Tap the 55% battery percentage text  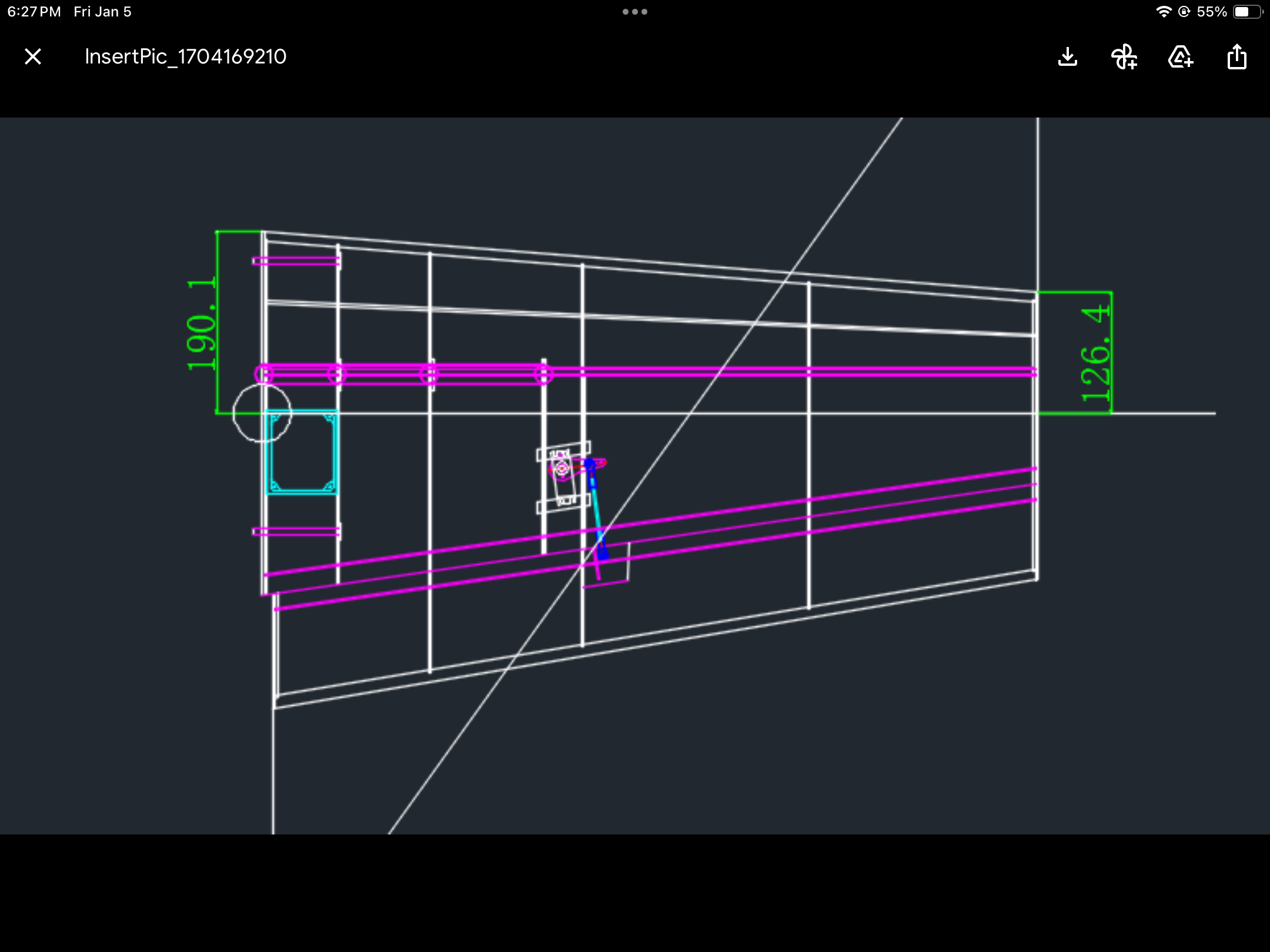tap(1211, 12)
